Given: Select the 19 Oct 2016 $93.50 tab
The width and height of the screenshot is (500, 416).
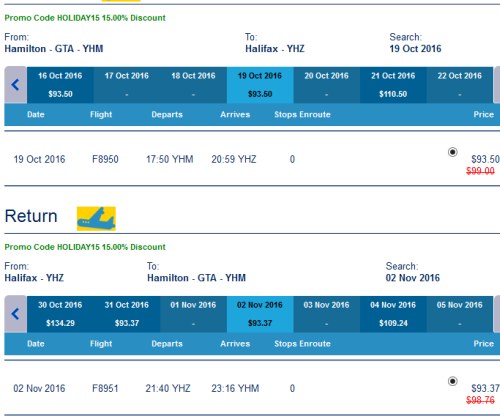Looking at the screenshot, I should [x=260, y=85].
